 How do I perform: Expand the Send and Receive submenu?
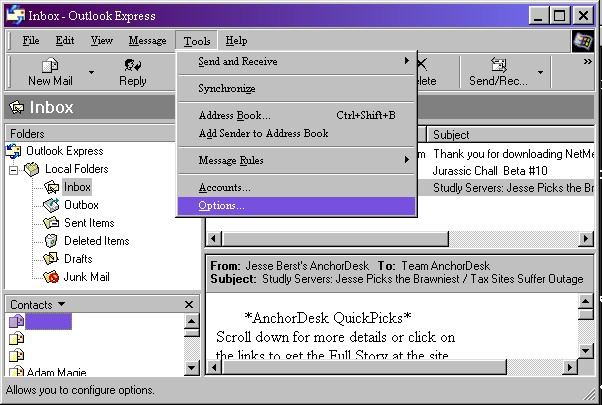[x=407, y=61]
